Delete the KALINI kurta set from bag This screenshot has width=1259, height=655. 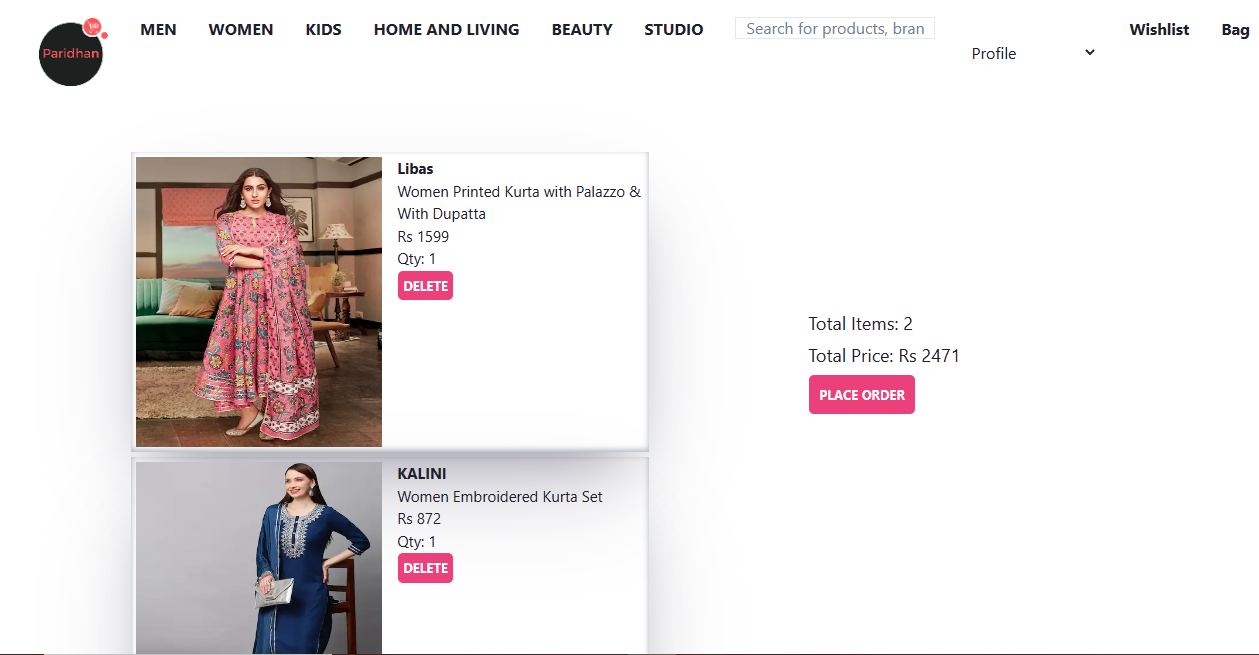tap(425, 568)
